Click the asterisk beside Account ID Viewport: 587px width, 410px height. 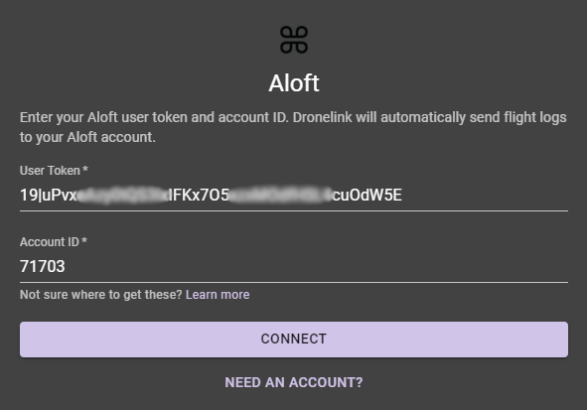[84, 240]
